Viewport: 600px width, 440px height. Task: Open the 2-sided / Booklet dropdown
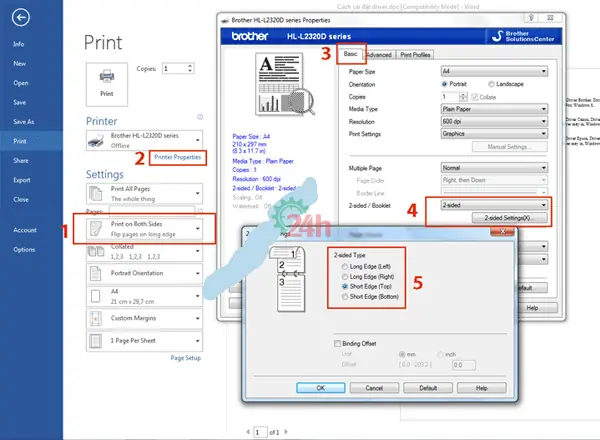pyautogui.click(x=494, y=205)
